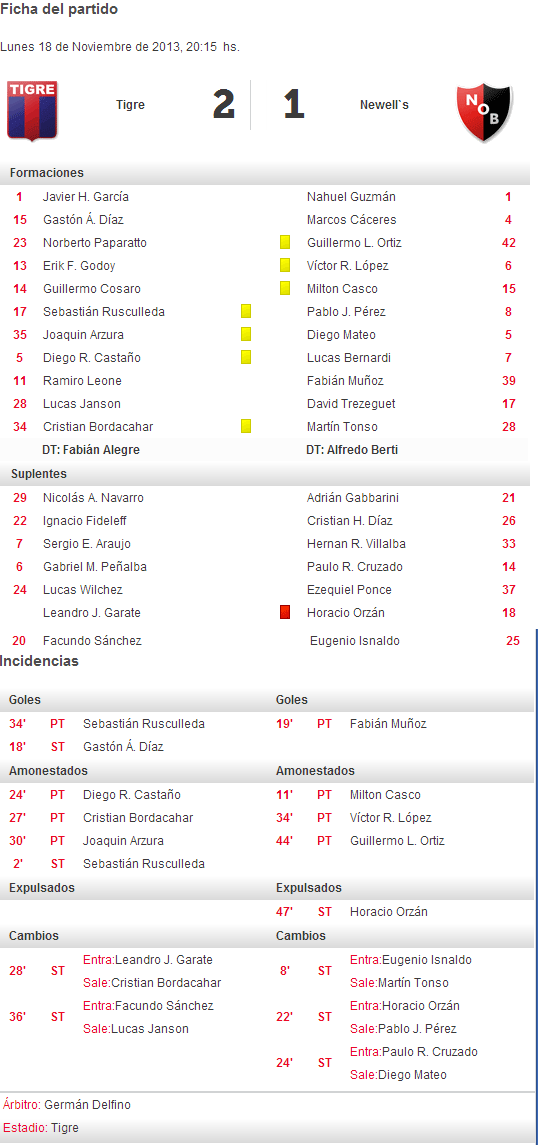This screenshot has height=1145, width=538.
Task: Click goal scorer Fabián Muñoz in Goles
Action: click(x=388, y=724)
